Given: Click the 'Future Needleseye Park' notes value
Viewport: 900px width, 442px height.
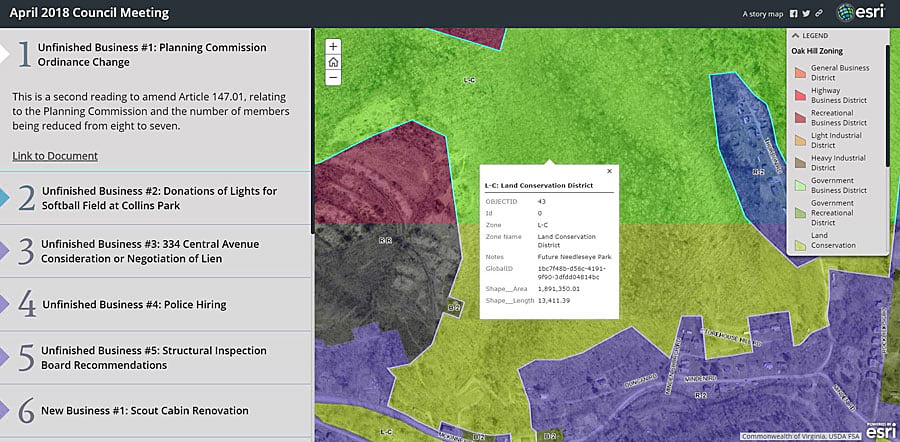Looking at the screenshot, I should [575, 257].
